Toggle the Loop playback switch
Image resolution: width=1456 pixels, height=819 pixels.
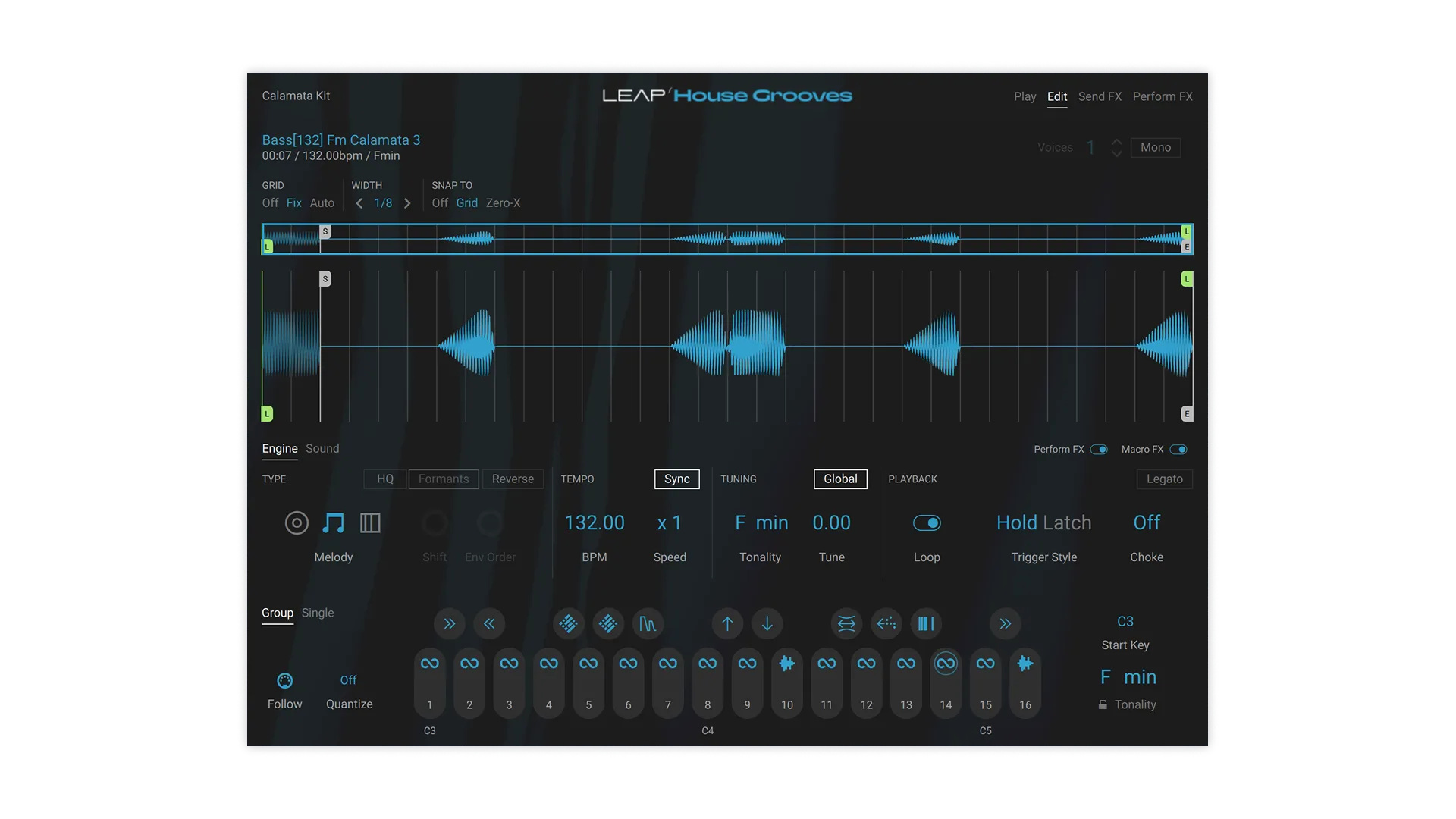[927, 523]
